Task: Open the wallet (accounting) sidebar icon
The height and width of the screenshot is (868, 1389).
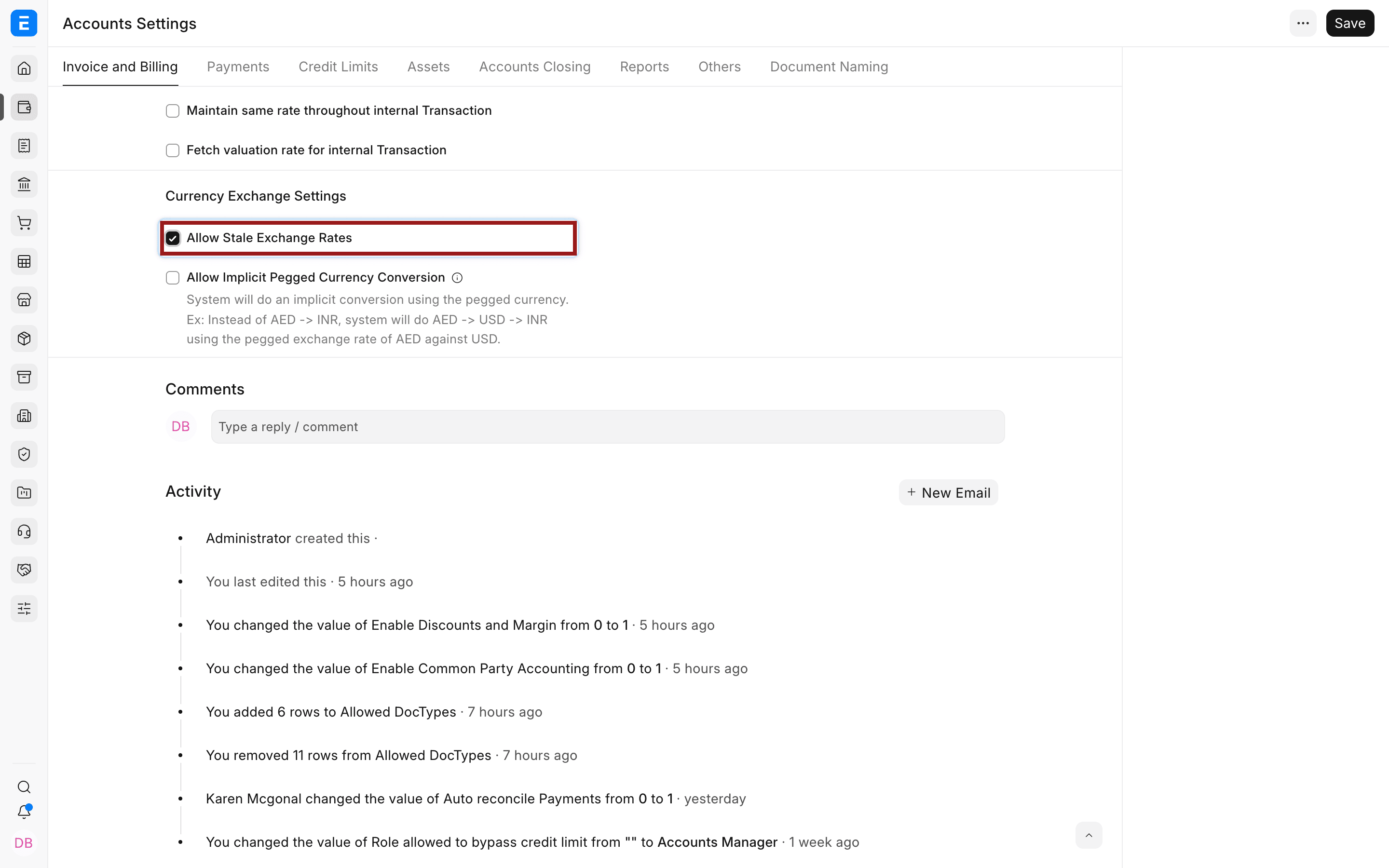Action: pos(24,107)
